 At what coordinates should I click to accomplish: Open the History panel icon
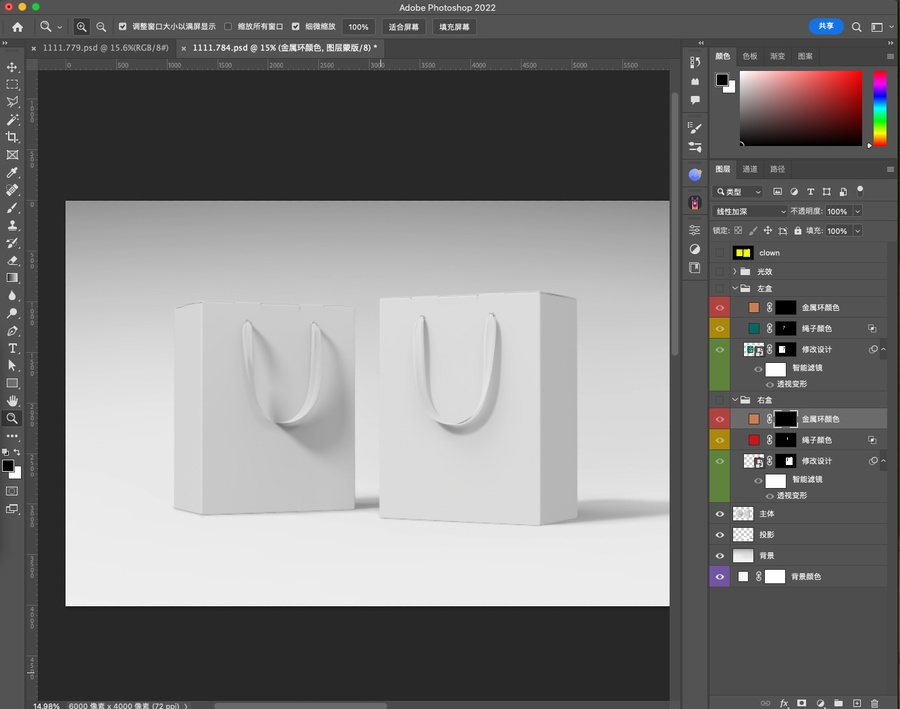tap(695, 62)
